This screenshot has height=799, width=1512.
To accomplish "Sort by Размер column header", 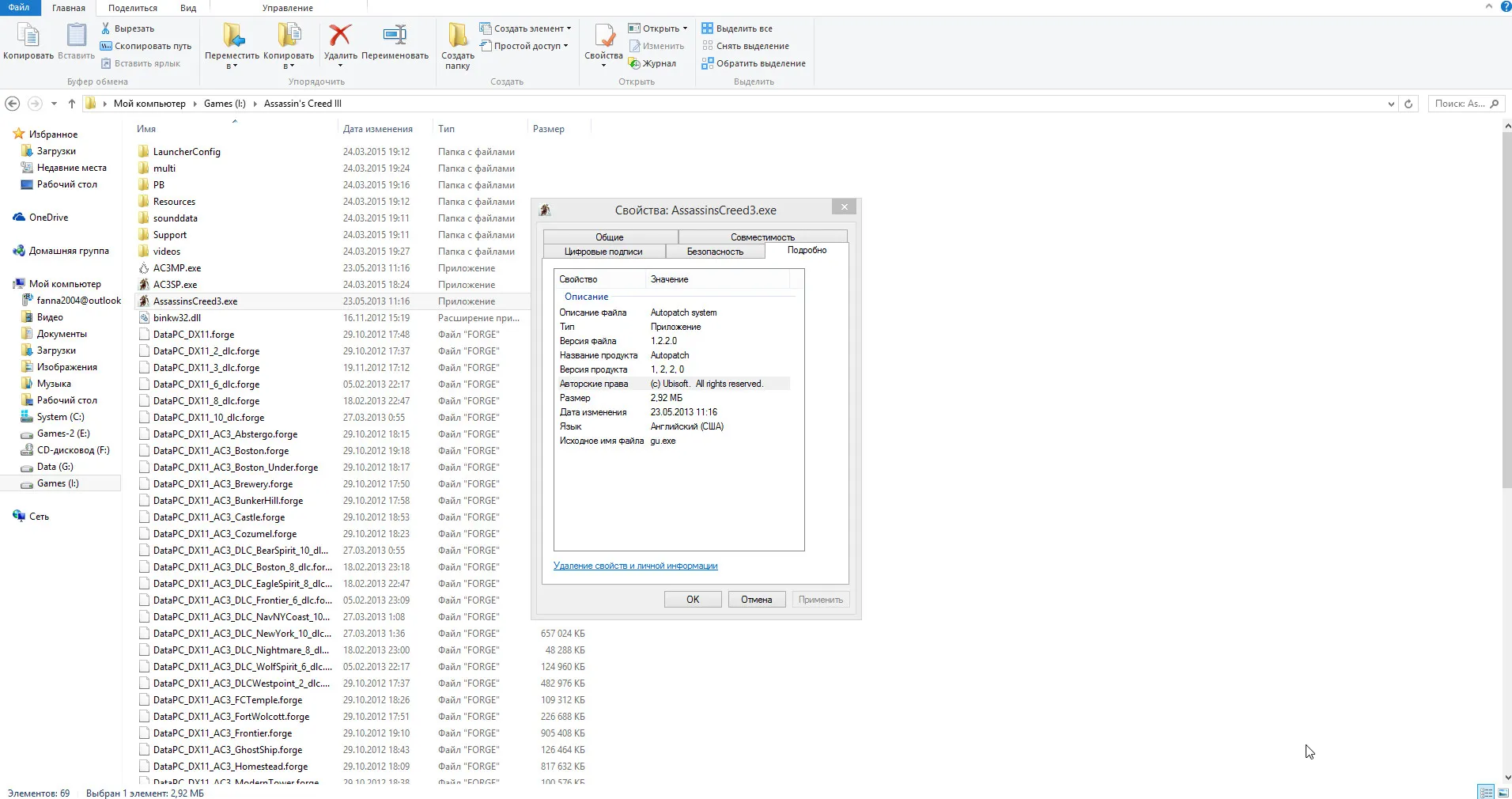I will 549,129.
